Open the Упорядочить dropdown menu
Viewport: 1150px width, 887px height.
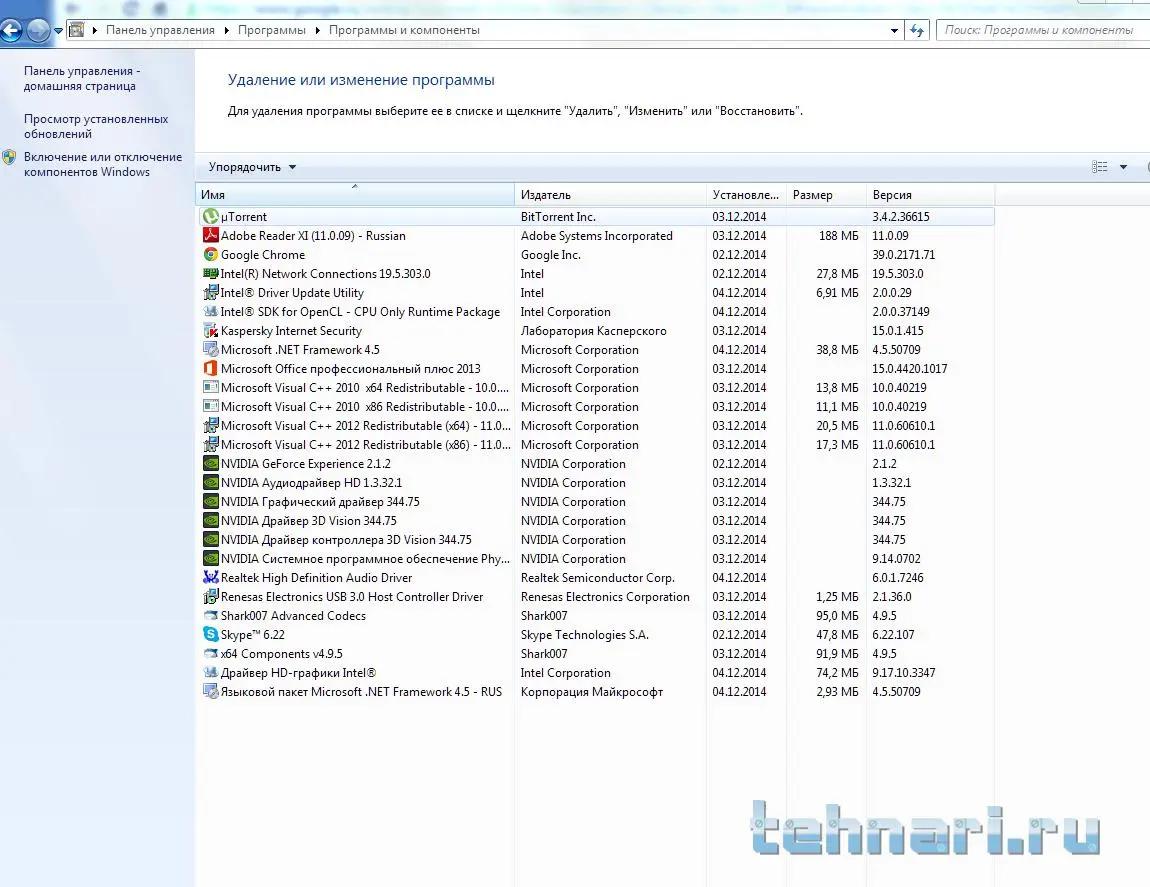click(252, 167)
